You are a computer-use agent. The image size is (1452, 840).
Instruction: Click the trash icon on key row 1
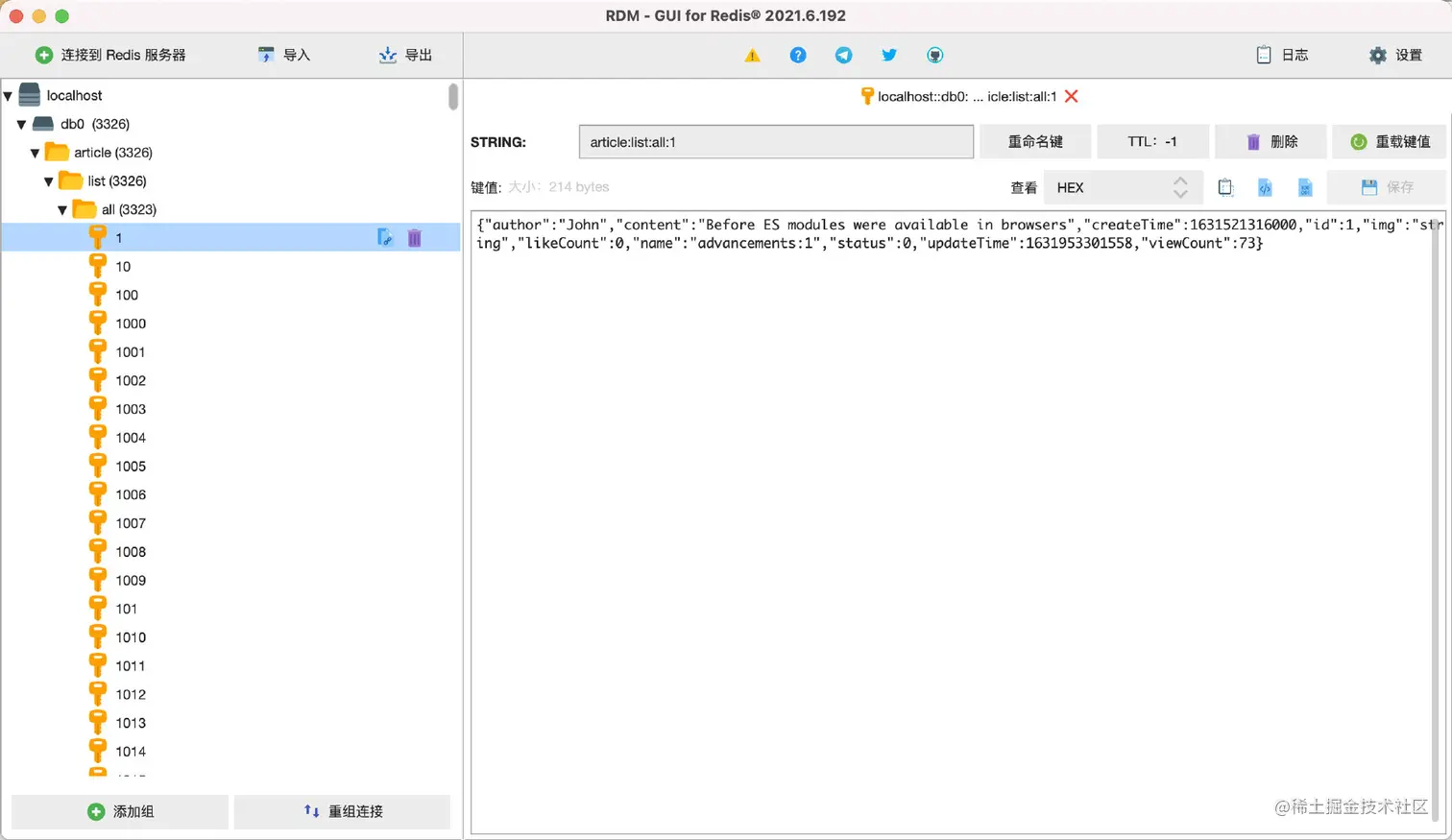414,238
